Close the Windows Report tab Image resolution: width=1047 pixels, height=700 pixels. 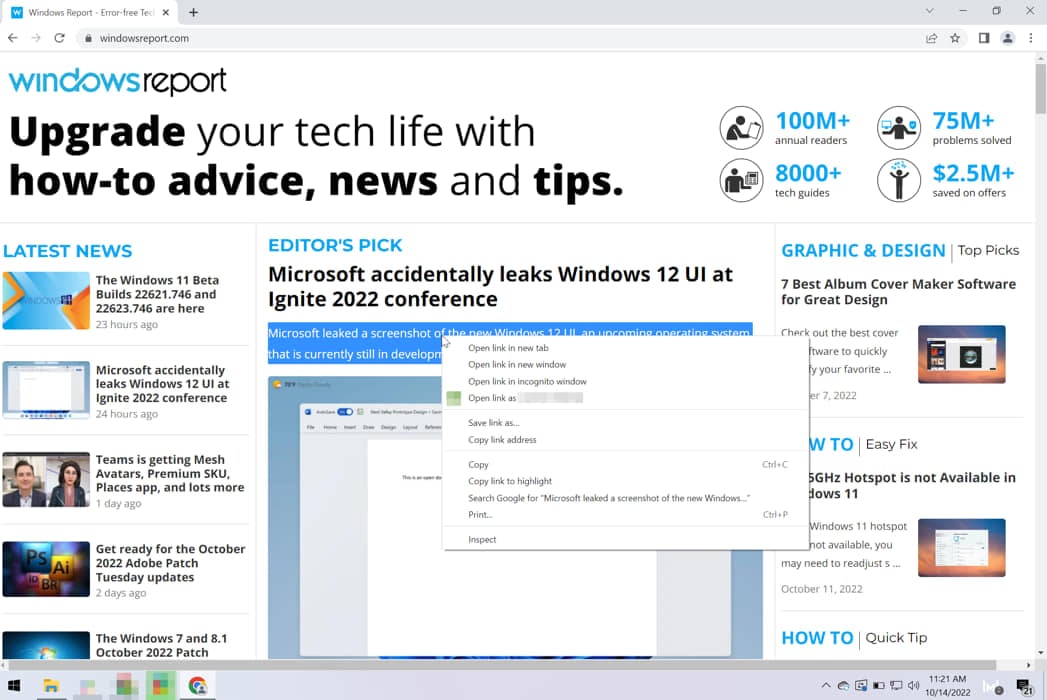(166, 12)
